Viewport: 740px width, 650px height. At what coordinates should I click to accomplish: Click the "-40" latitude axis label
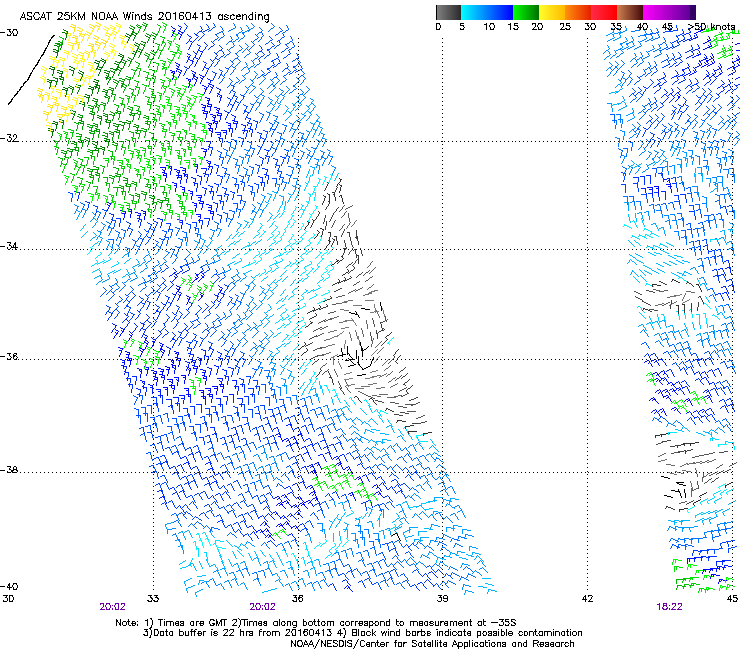(10, 586)
